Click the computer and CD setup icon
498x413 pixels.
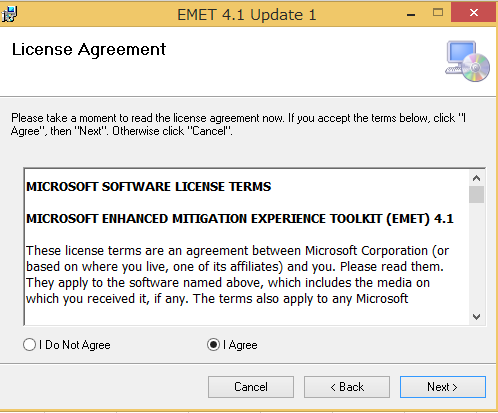pos(467,61)
